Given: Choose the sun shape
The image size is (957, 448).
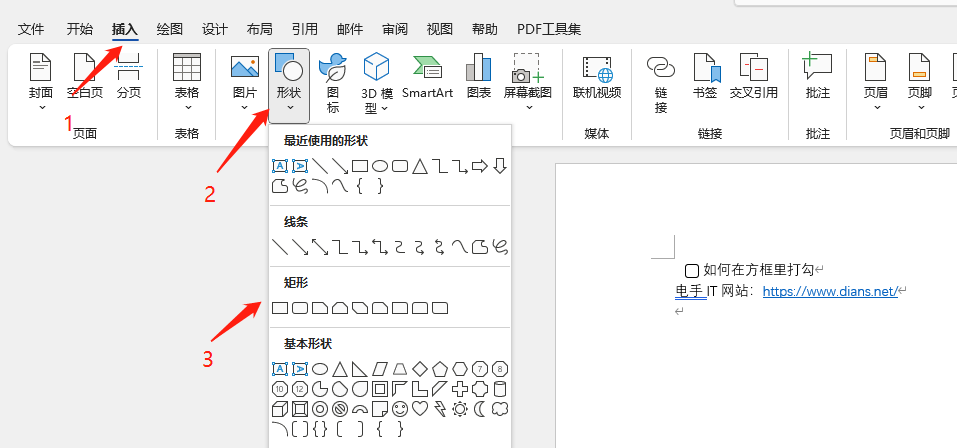Looking at the screenshot, I should pyautogui.click(x=460, y=409).
